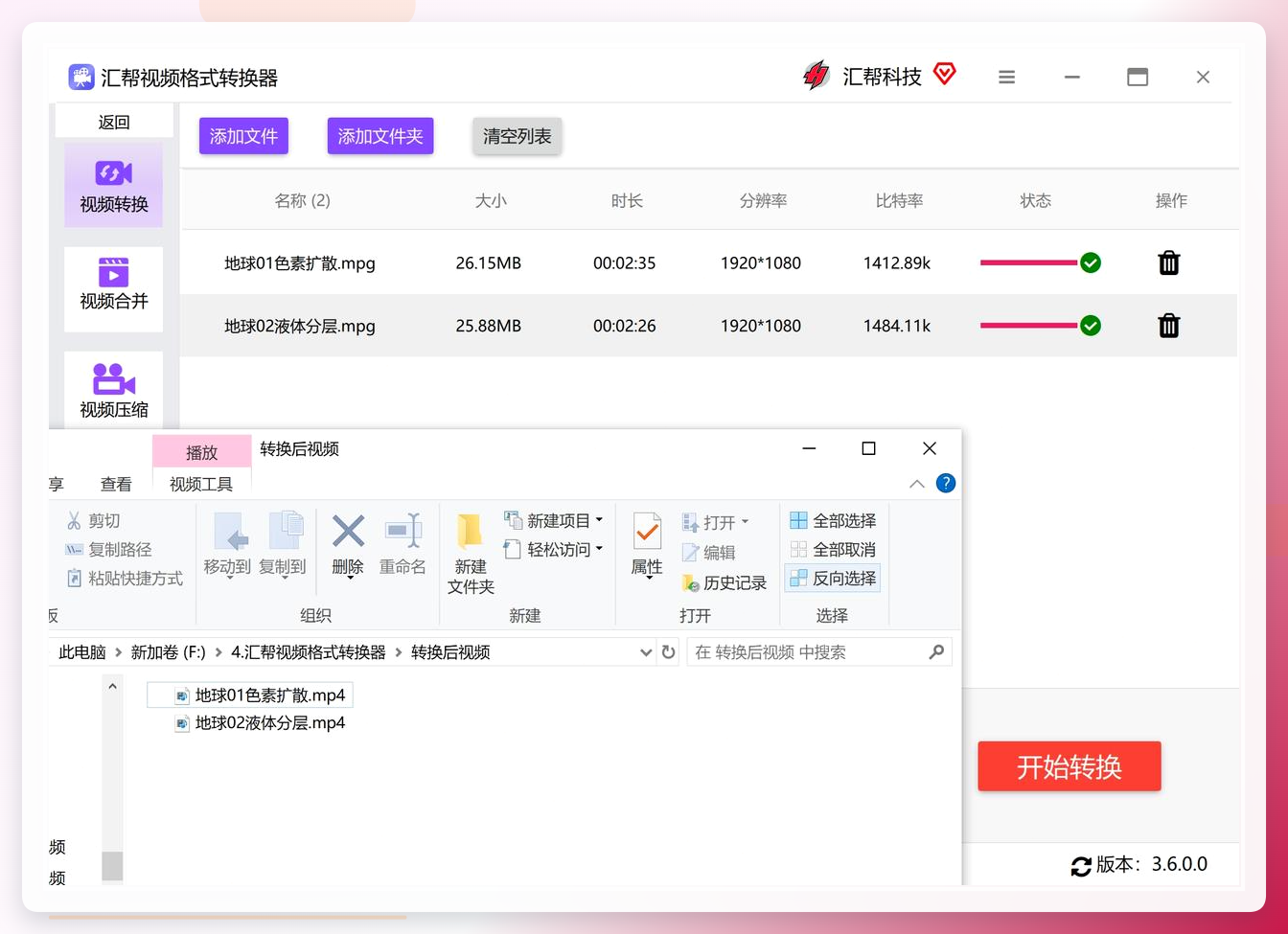Expand the chevron after 此电脑 in the path
Image resolution: width=1288 pixels, height=934 pixels.
click(x=119, y=652)
